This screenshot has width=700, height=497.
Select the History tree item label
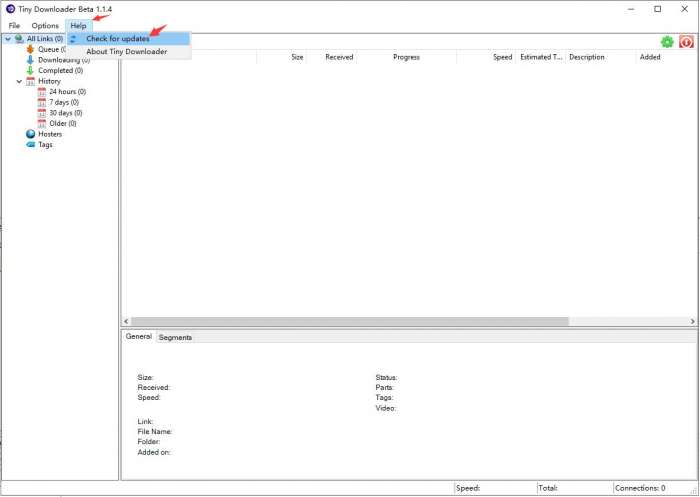point(49,81)
